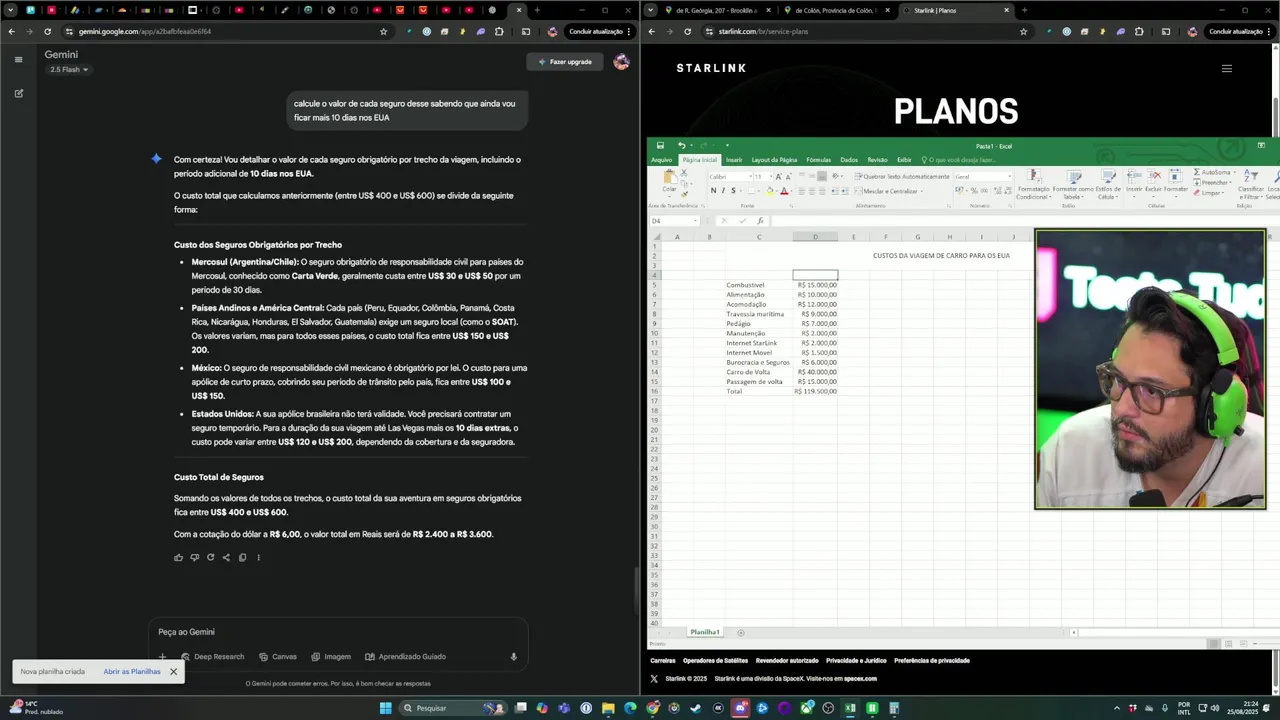Open the Gemini account avatar
This screenshot has width=1280, height=720.
coord(621,62)
